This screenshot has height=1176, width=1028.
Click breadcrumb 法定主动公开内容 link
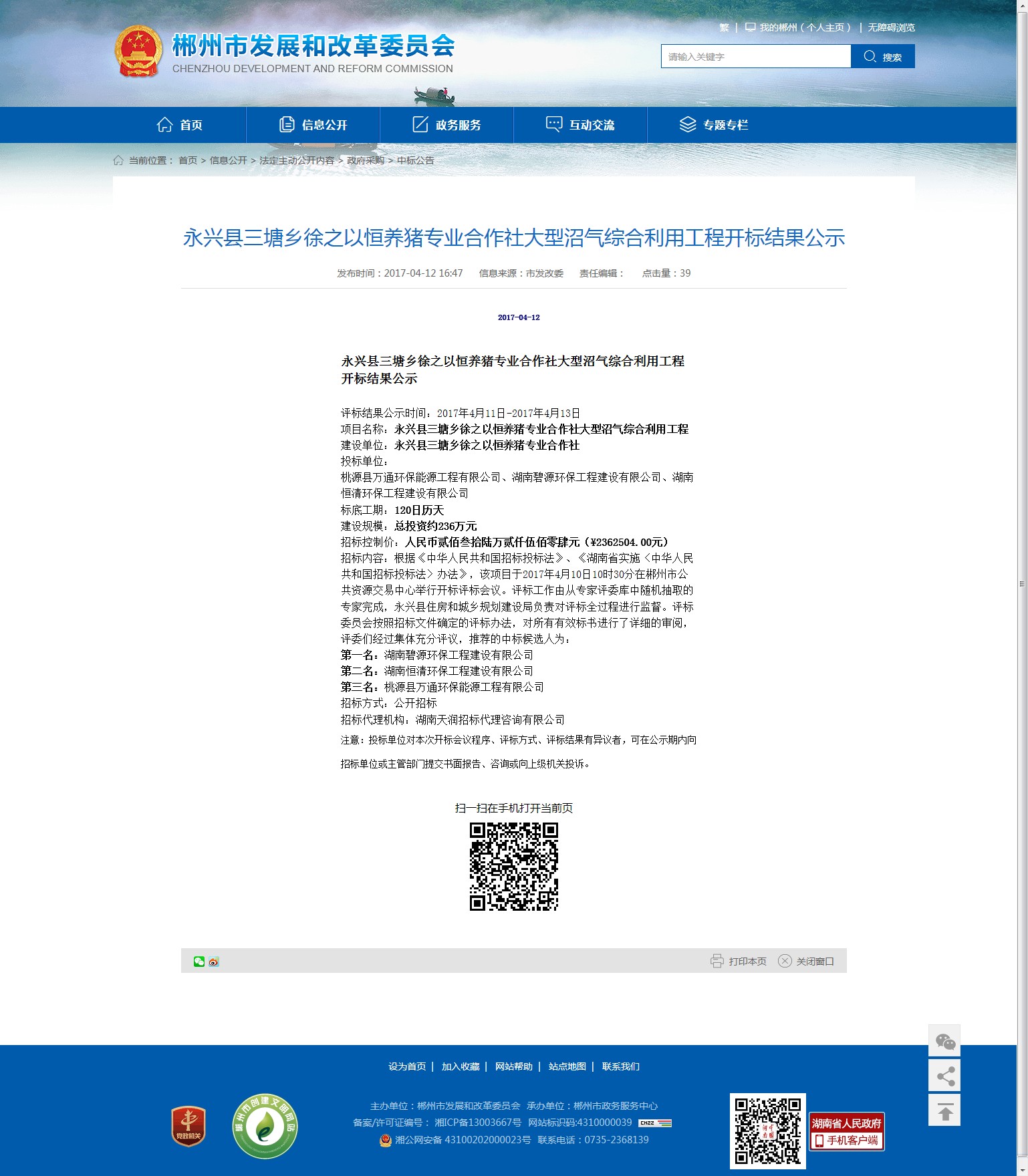(x=297, y=160)
